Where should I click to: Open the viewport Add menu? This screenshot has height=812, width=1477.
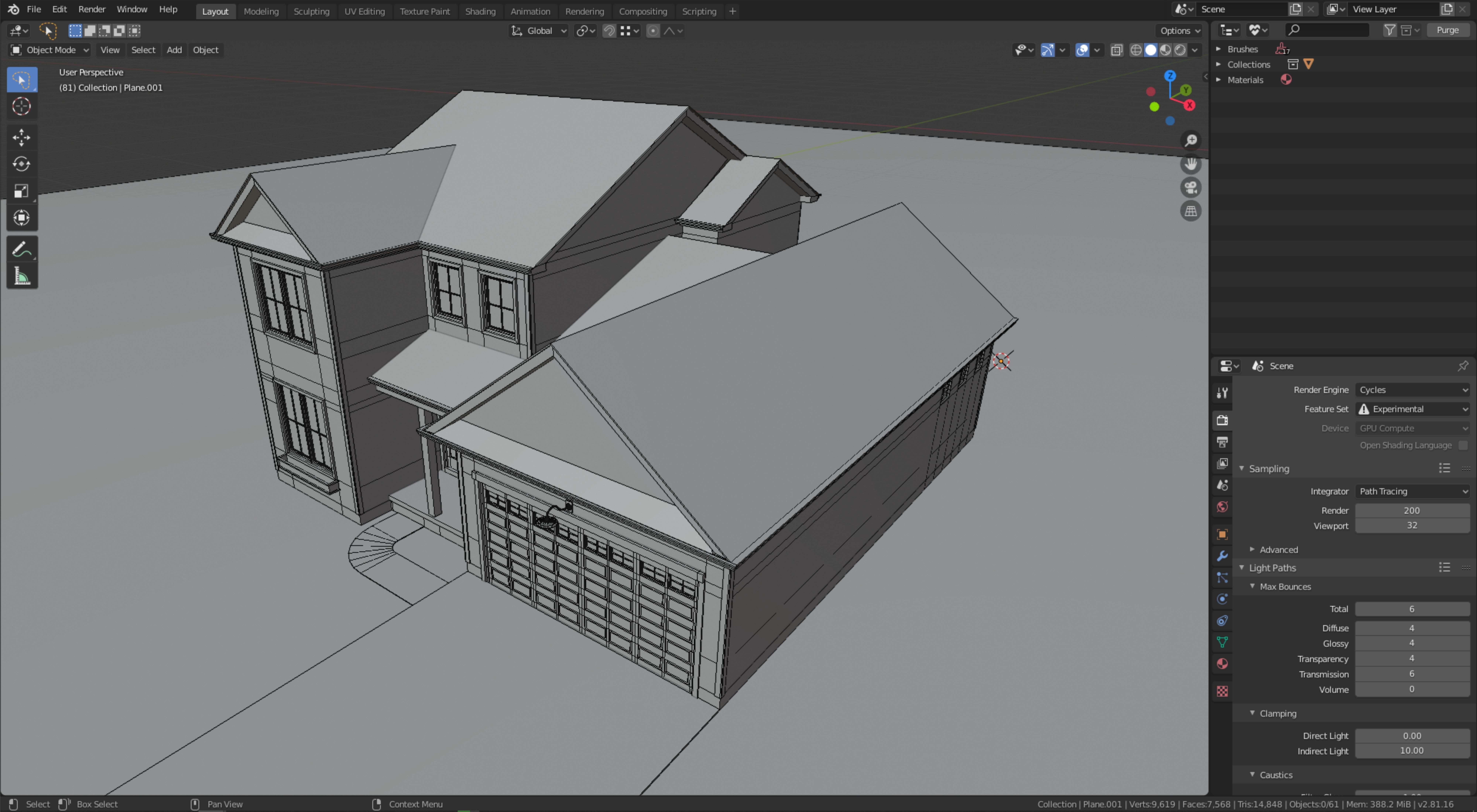pos(174,50)
